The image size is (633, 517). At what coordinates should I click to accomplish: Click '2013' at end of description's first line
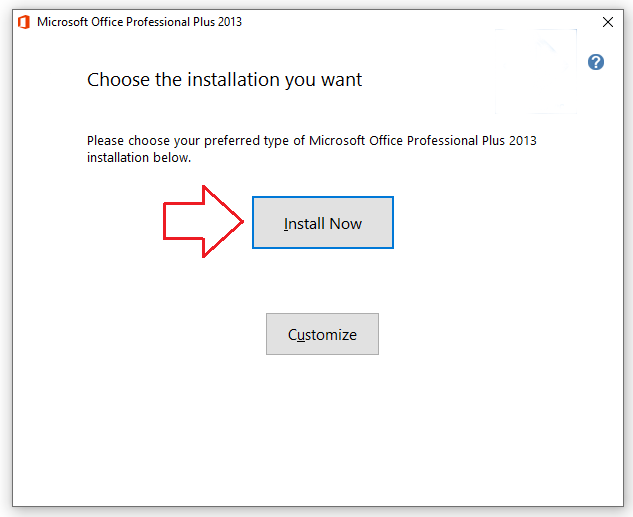(x=522, y=141)
